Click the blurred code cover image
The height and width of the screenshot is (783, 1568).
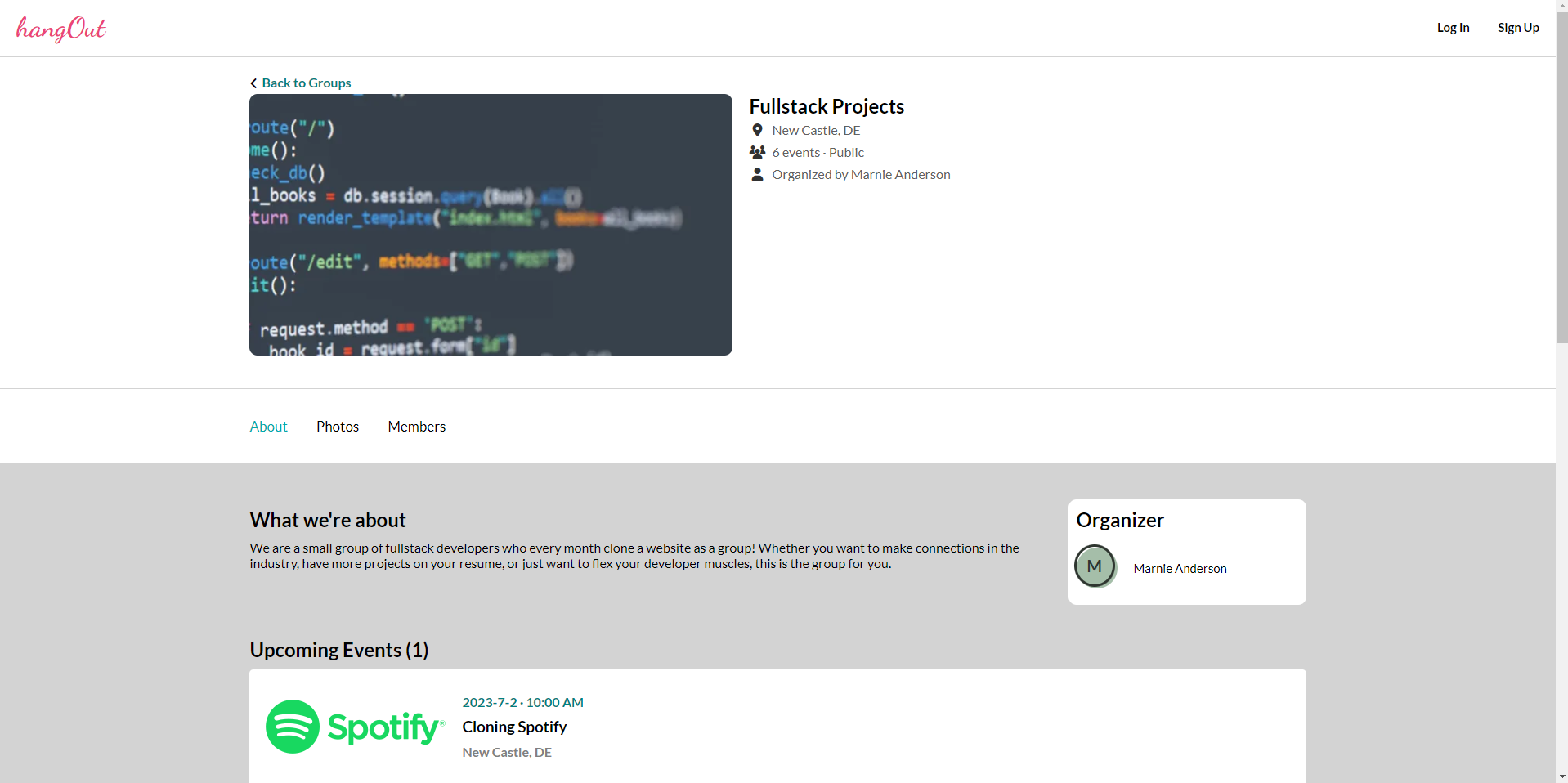[490, 224]
